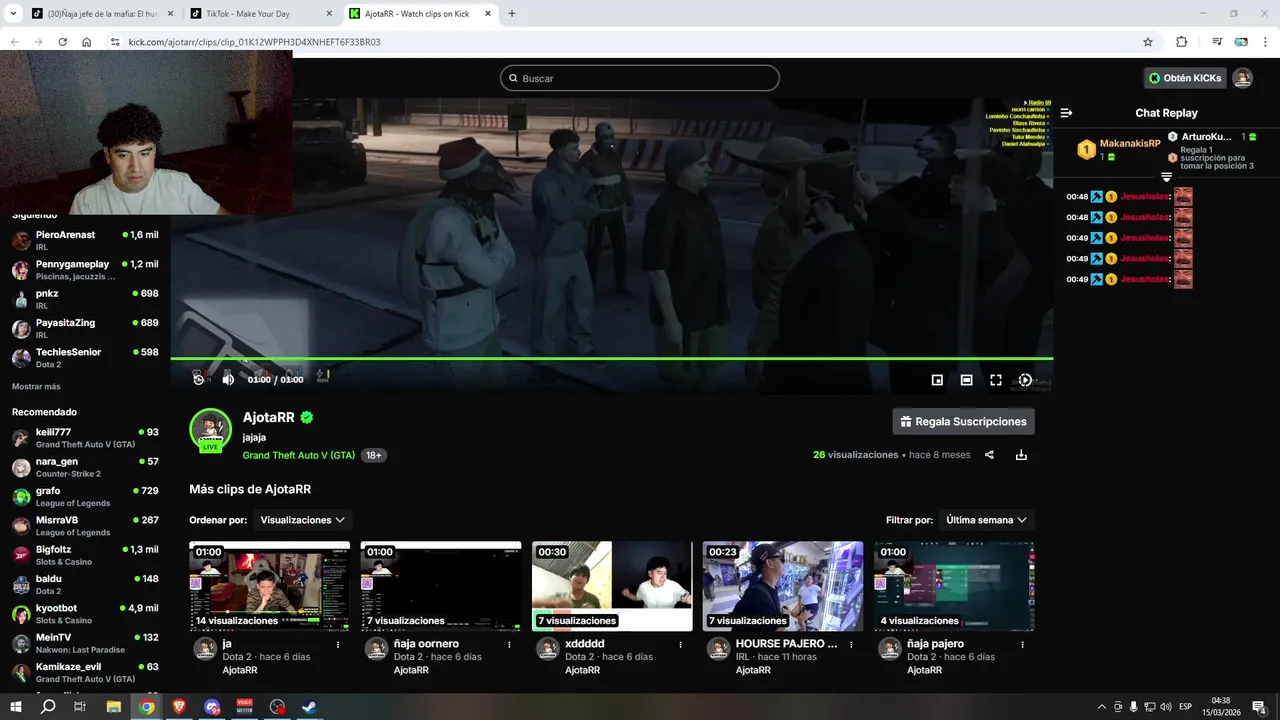
Task: Open the TechiesSenior channel avatar
Action: pos(20,358)
